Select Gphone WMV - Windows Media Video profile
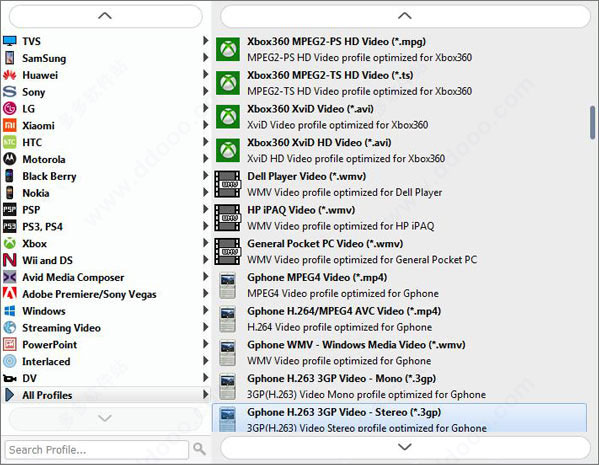Viewport: 599px width, 465px height. (x=400, y=352)
